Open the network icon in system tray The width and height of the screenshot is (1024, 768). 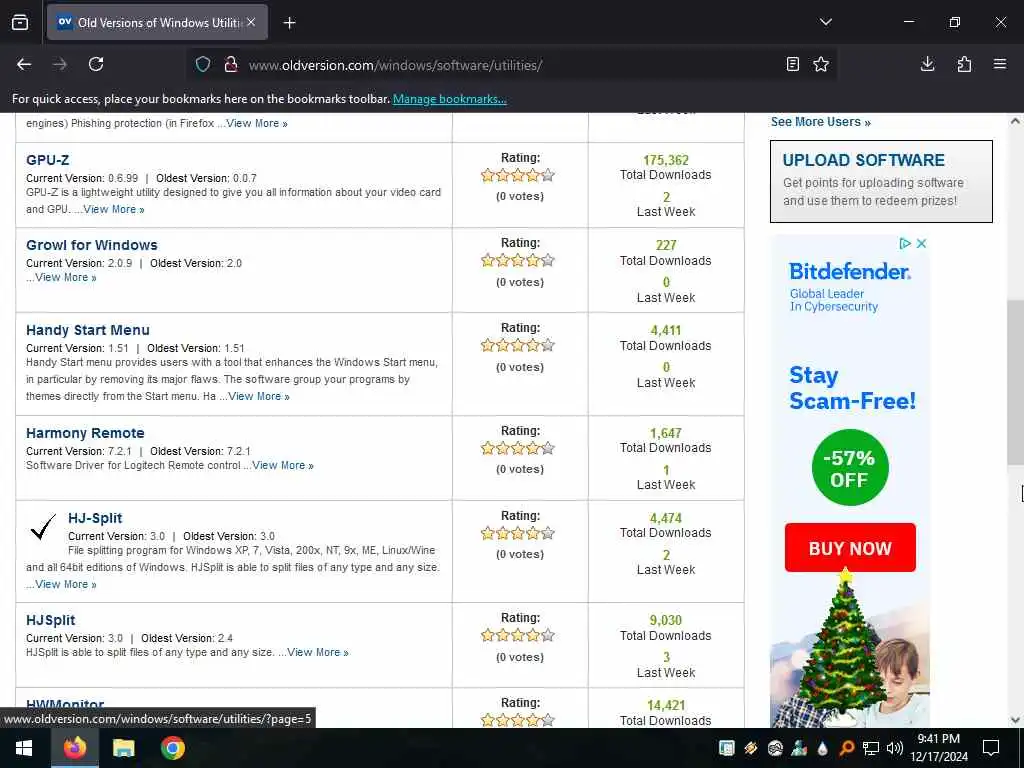[871, 748]
